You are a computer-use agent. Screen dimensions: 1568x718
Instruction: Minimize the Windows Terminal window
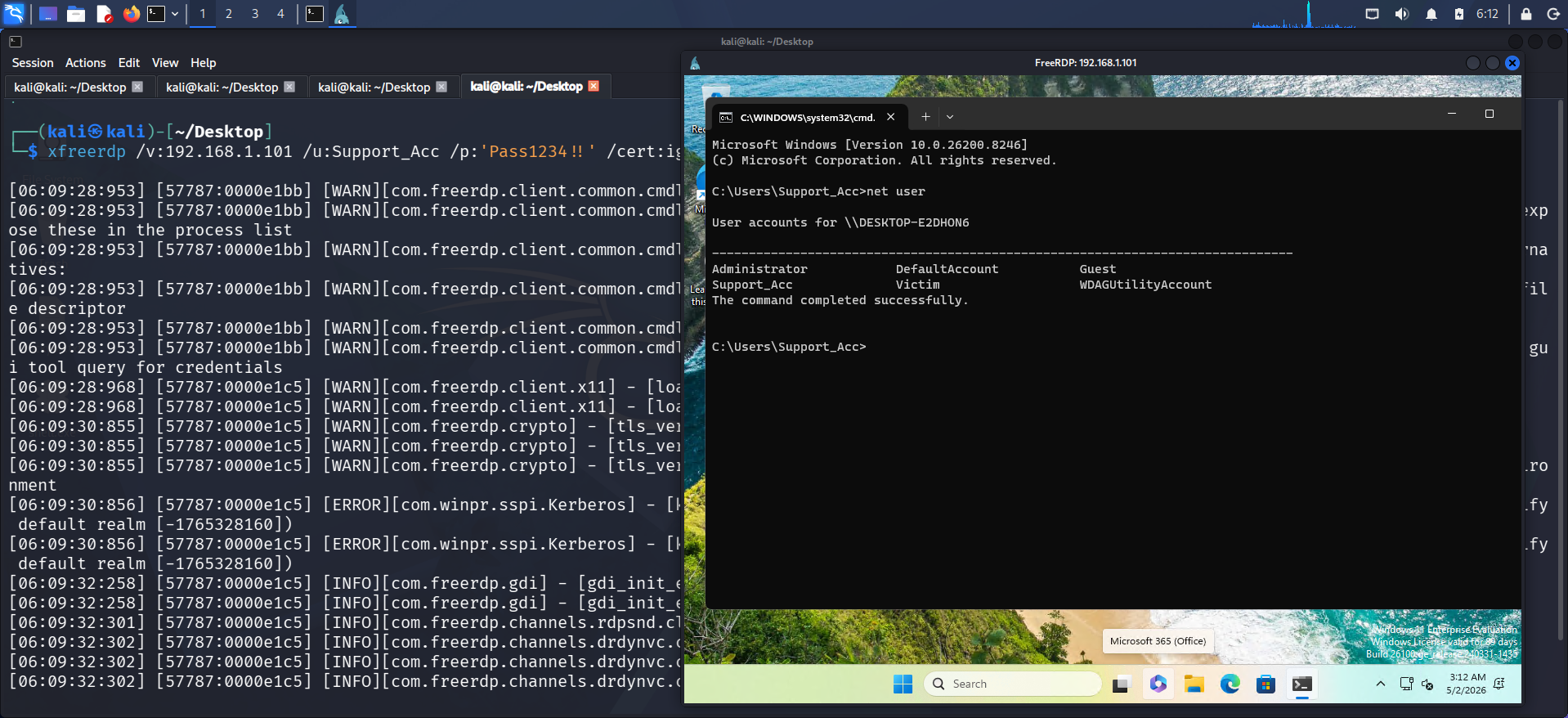pyautogui.click(x=1452, y=114)
